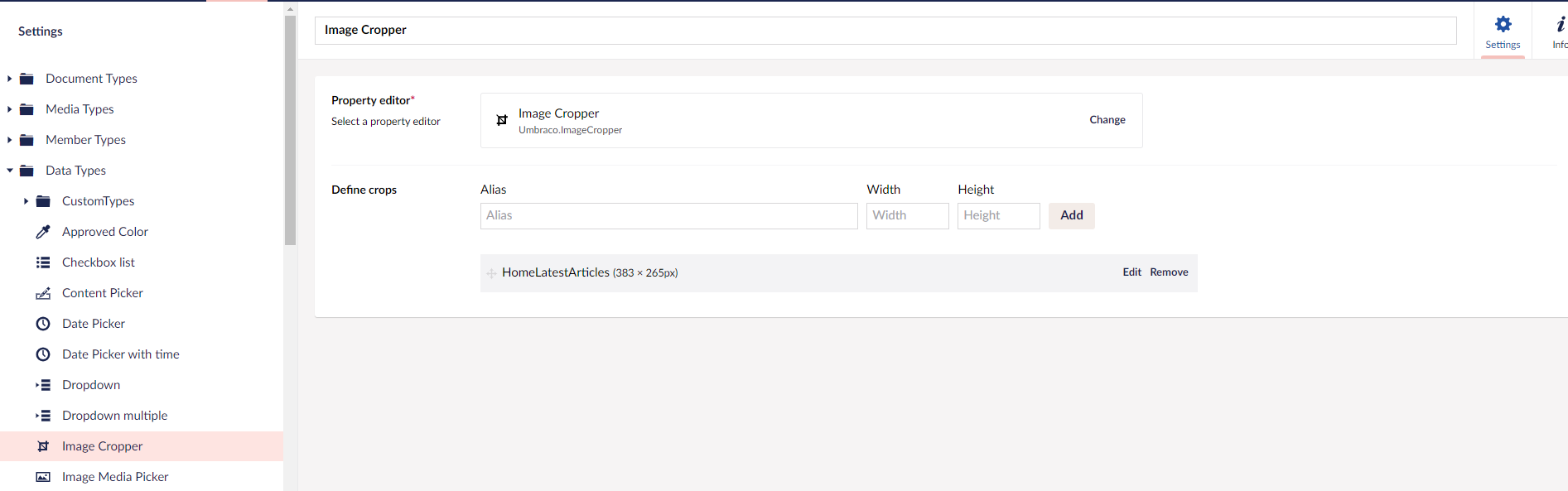
Task: Click the Approved Color eyedropper icon
Action: point(43,232)
